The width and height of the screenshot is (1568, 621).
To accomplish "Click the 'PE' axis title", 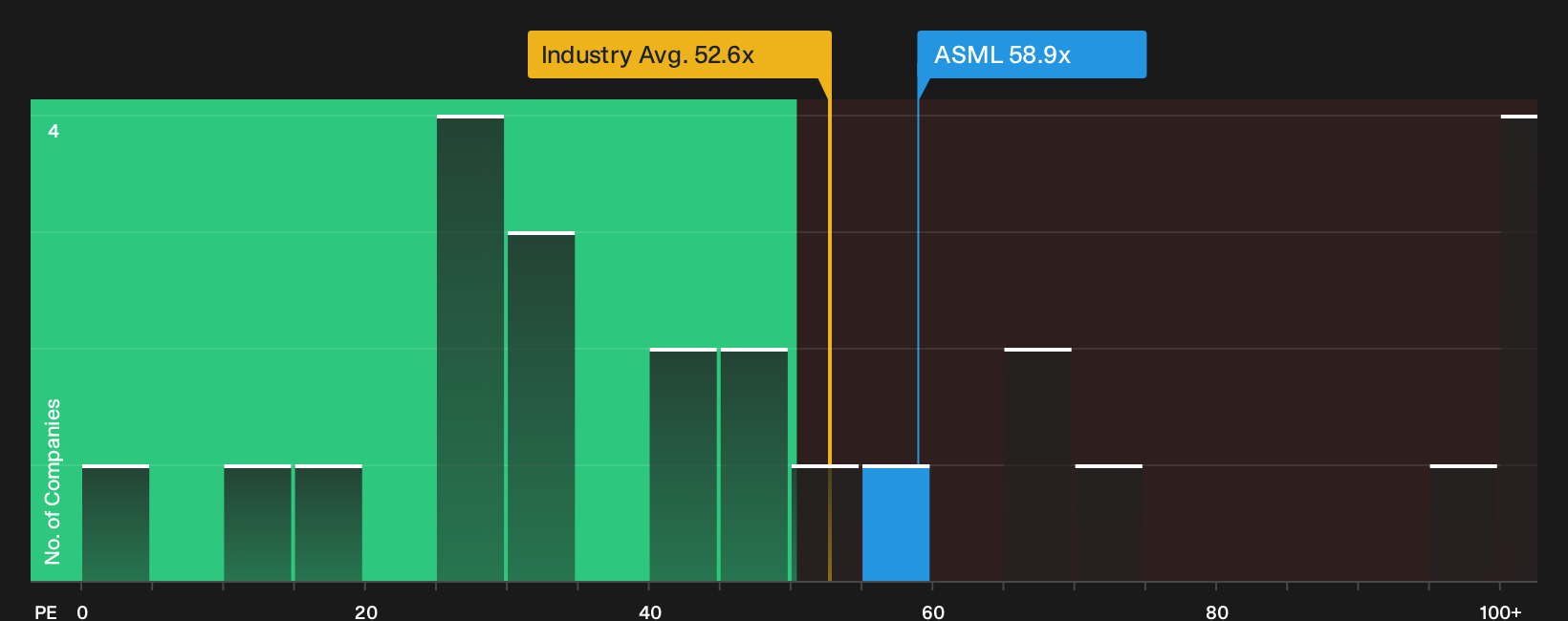I will (x=46, y=611).
